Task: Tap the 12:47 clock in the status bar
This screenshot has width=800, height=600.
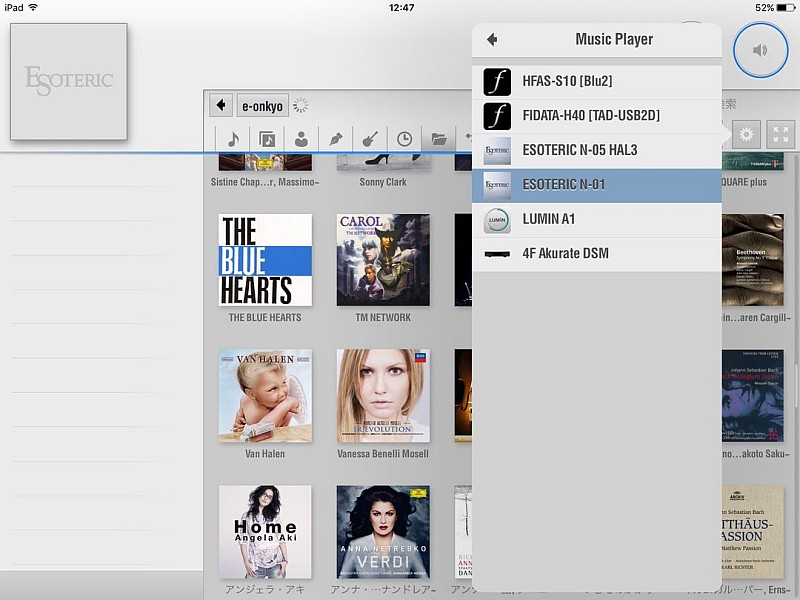Action: pyautogui.click(x=401, y=8)
